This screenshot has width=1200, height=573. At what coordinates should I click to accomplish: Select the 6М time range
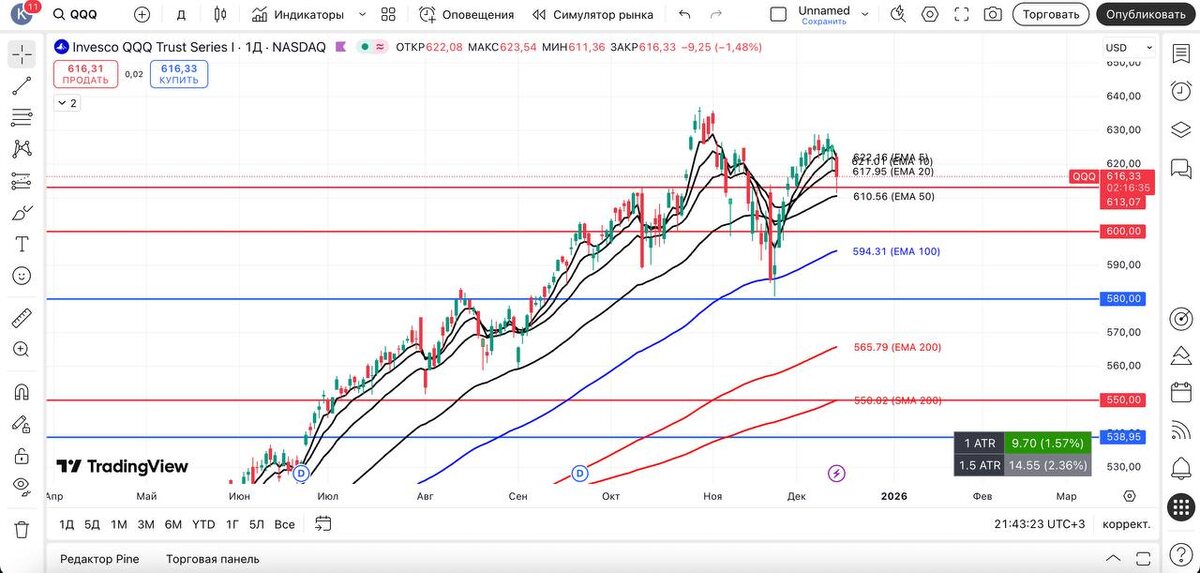pyautogui.click(x=173, y=524)
